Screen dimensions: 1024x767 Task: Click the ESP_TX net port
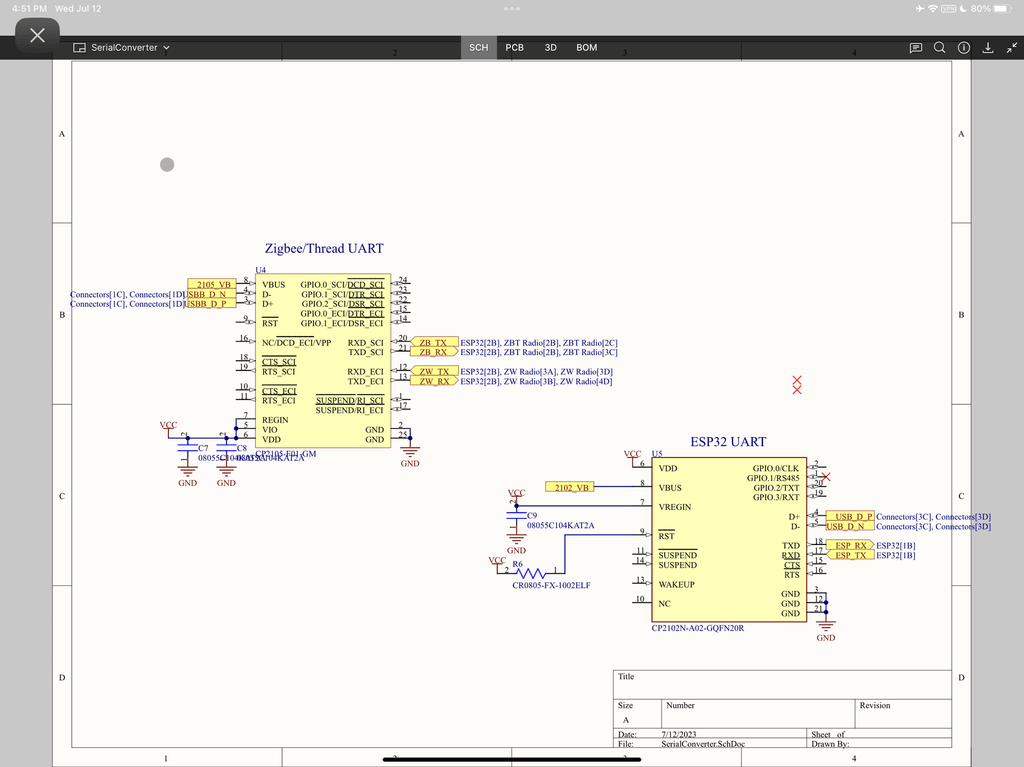(x=850, y=555)
